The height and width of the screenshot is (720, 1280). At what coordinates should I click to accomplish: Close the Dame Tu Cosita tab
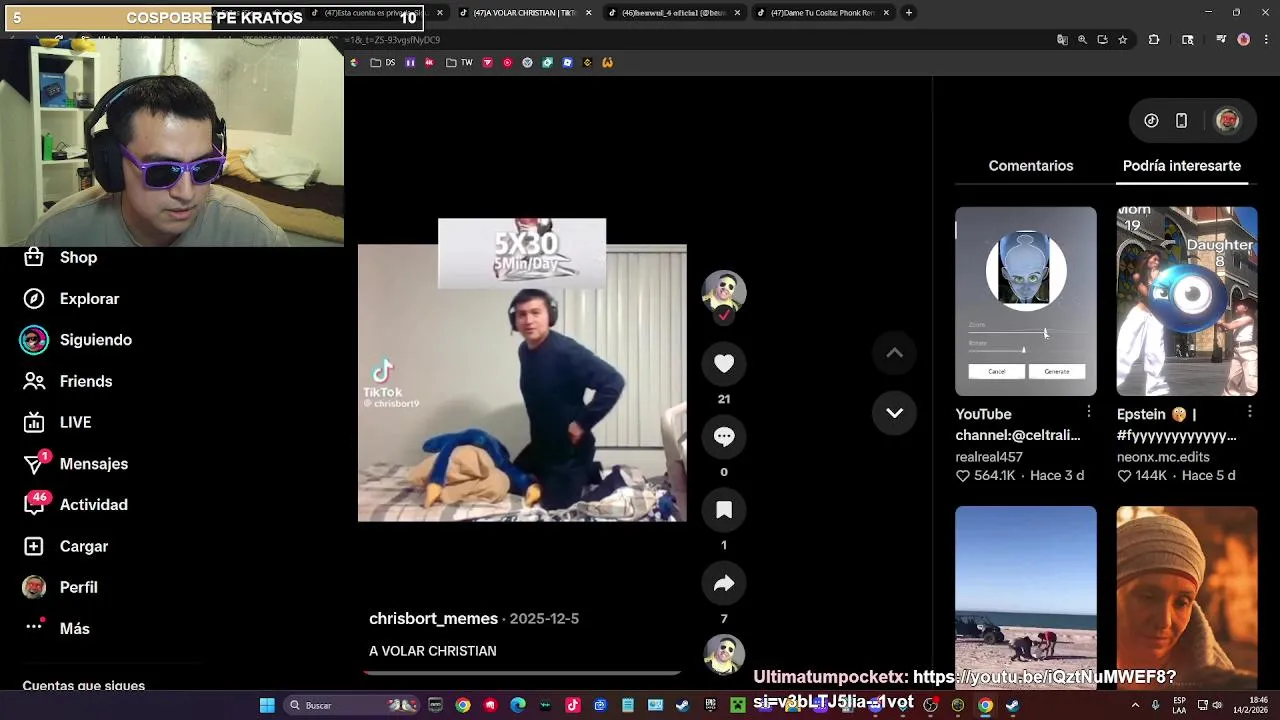pyautogui.click(x=885, y=13)
